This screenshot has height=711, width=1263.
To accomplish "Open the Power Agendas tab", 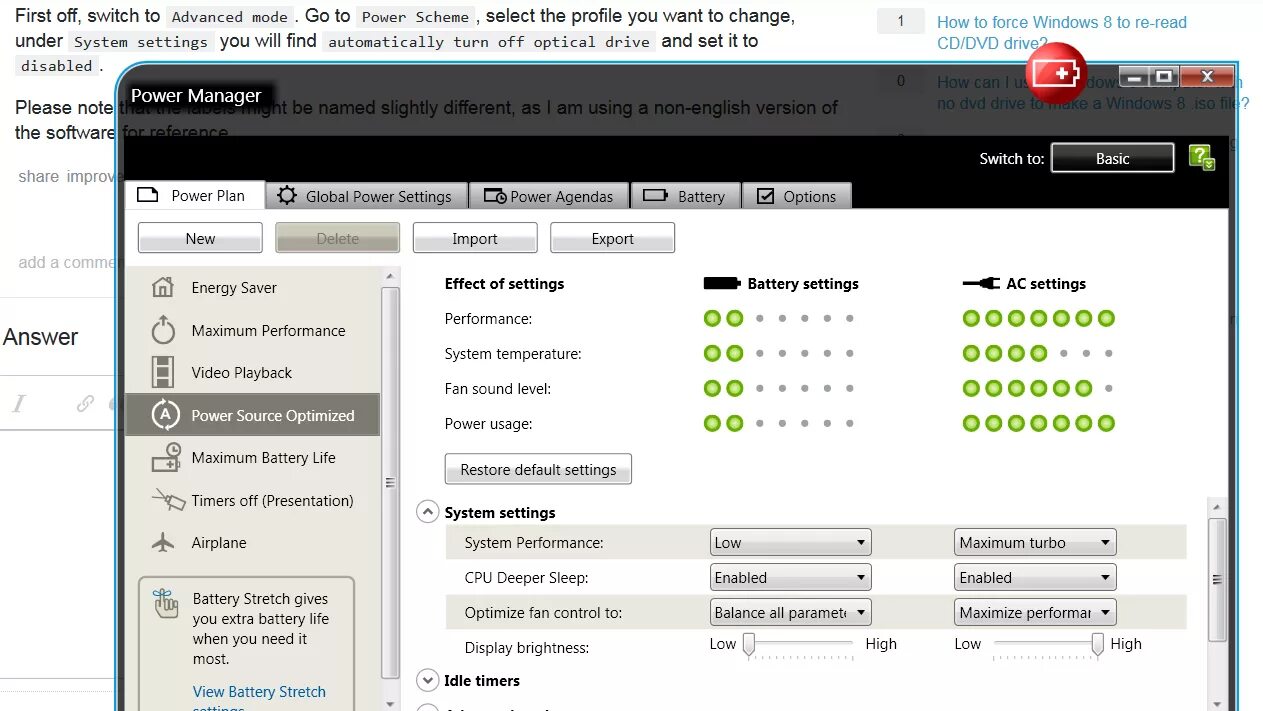I will [x=549, y=196].
